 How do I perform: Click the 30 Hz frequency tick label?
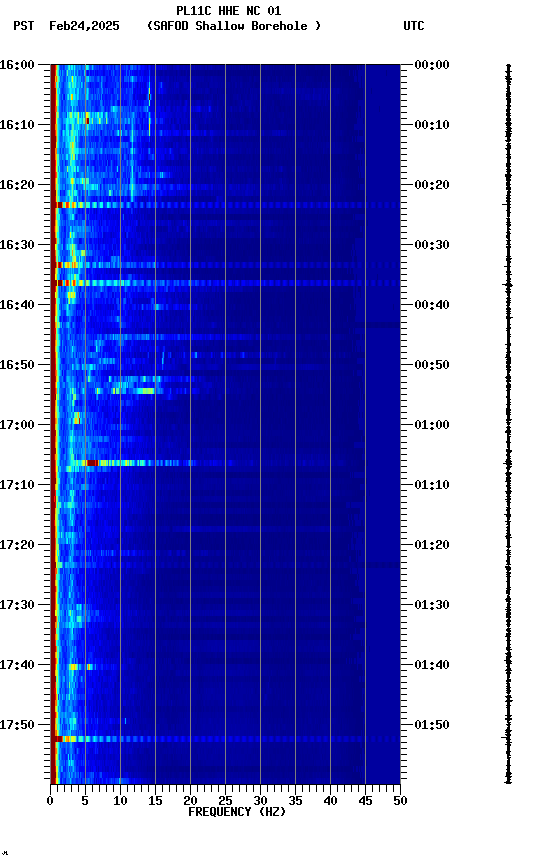click(x=261, y=801)
